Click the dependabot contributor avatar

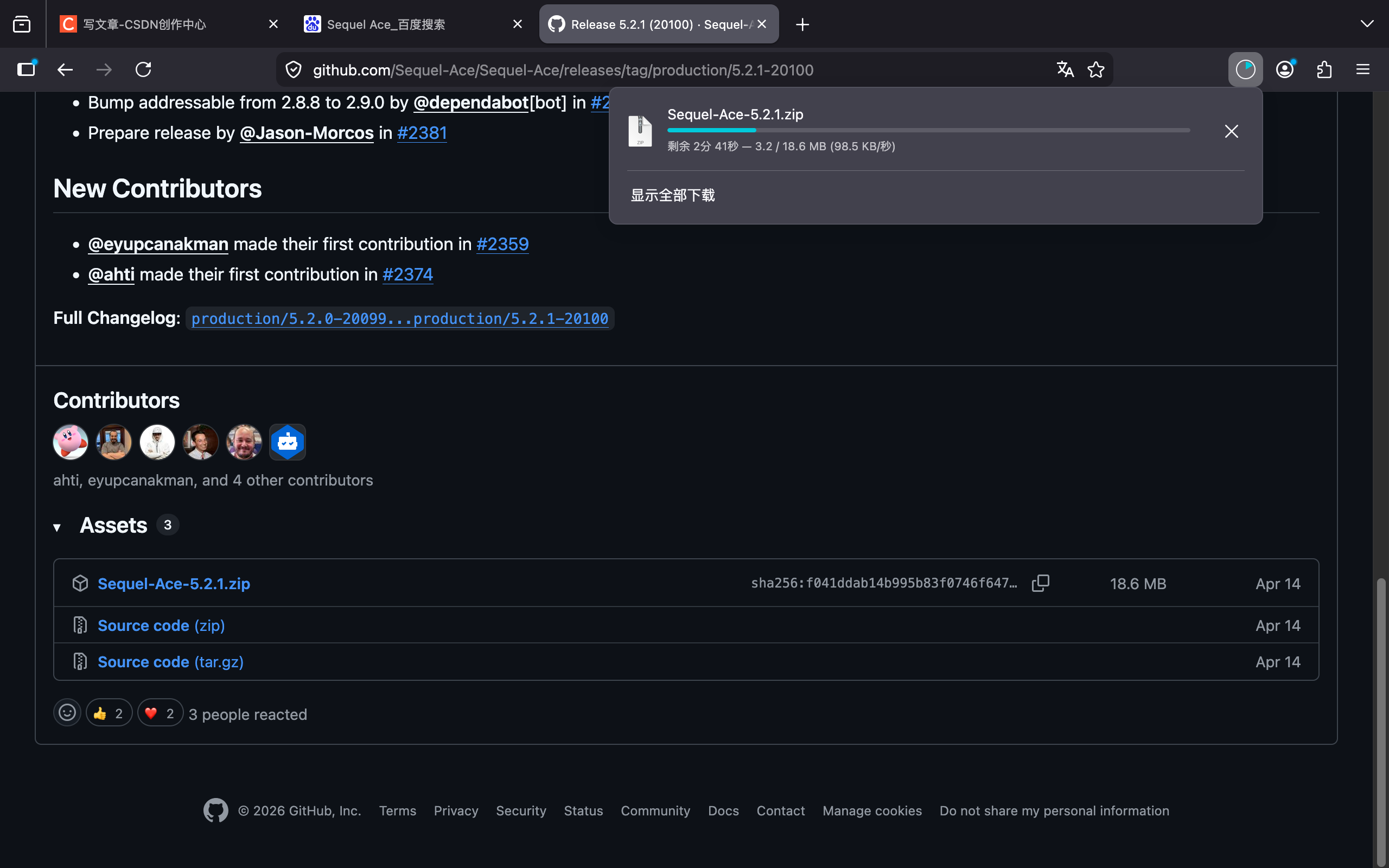(x=288, y=442)
